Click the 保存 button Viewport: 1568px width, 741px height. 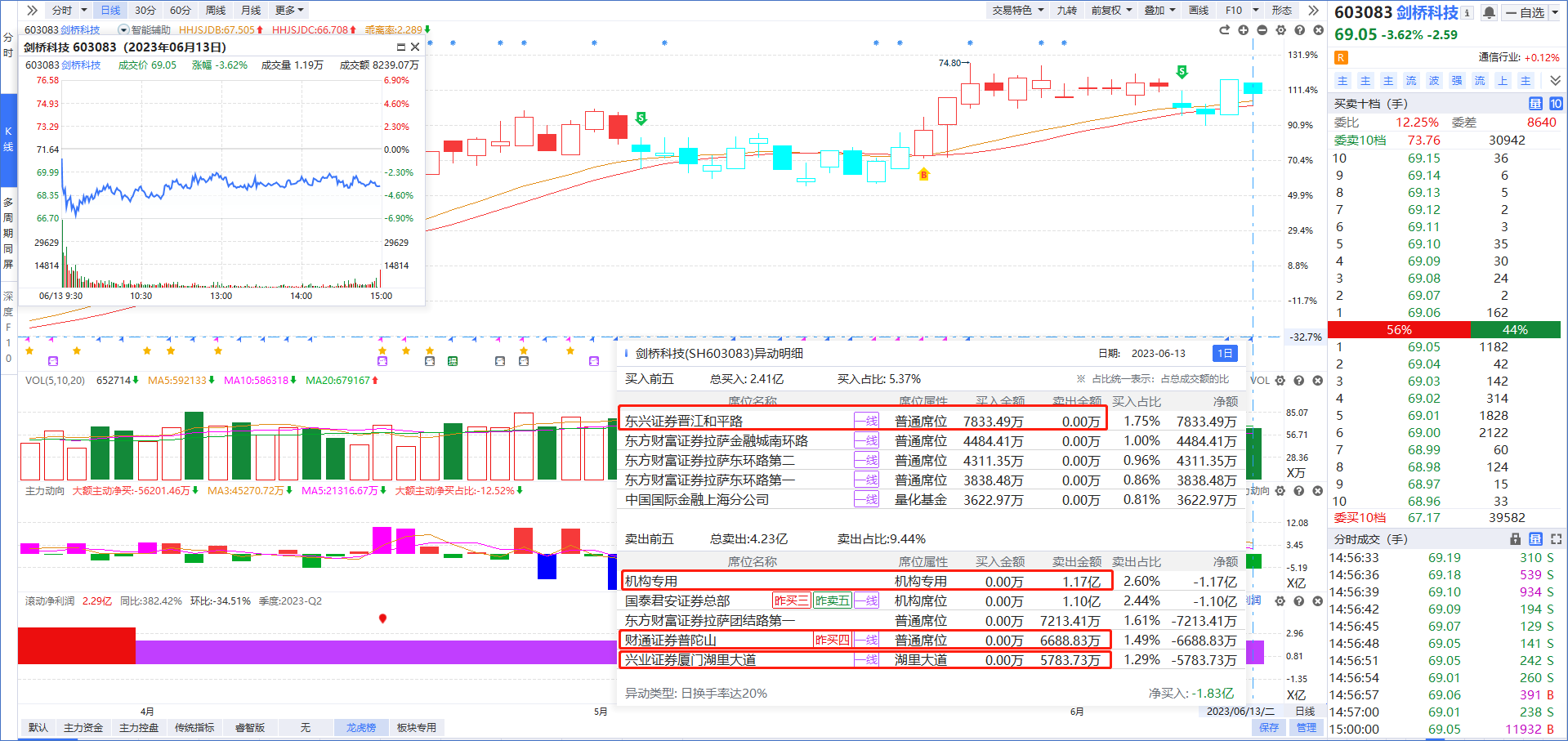tap(1269, 728)
